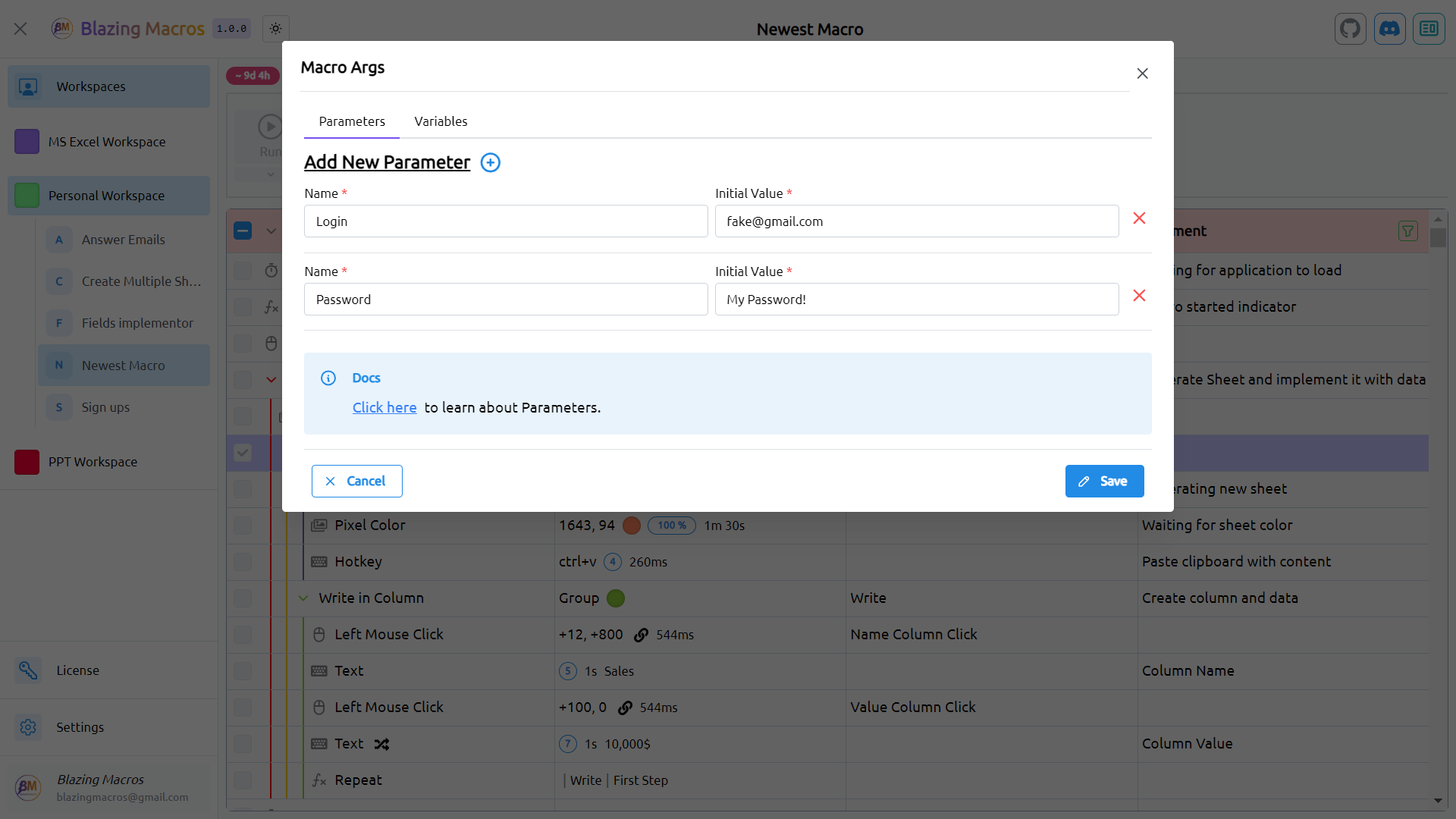The image size is (1456, 819).
Task: Click the Hotkey keyboard icon
Action: 319,561
